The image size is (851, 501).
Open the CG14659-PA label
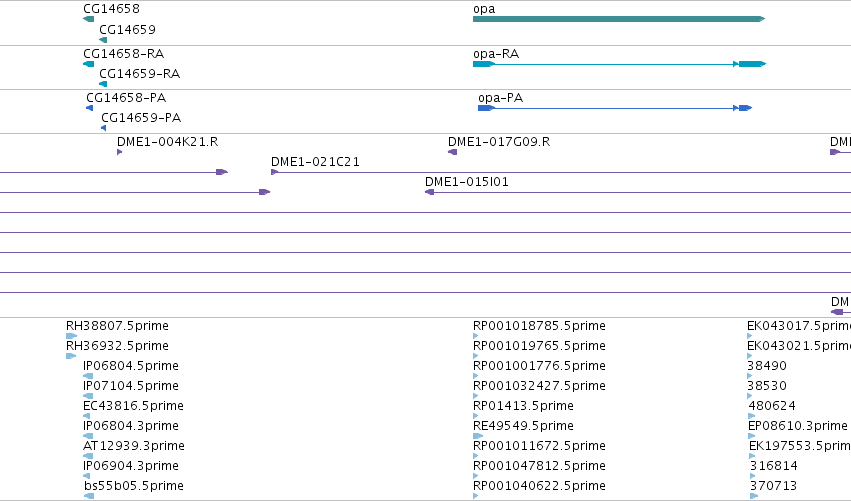point(141,117)
